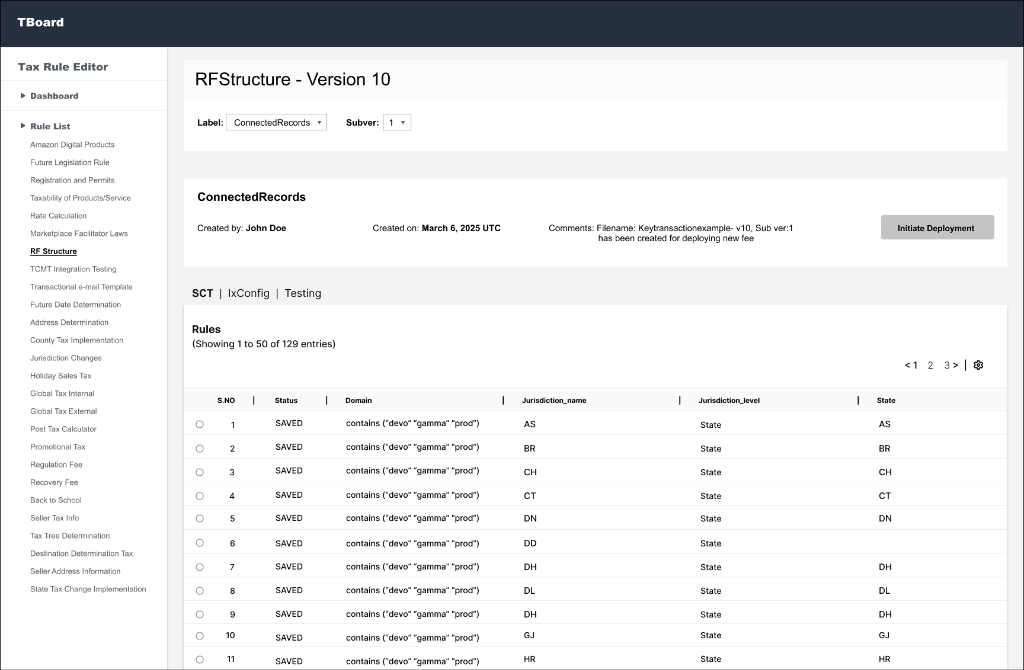1024x670 pixels.
Task: Switch to the IxConfig tab
Action: pos(248,293)
